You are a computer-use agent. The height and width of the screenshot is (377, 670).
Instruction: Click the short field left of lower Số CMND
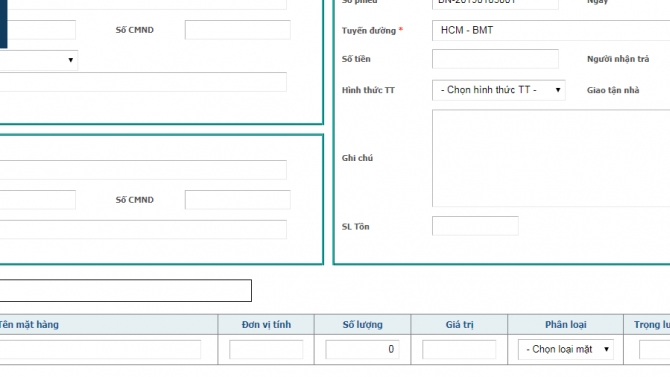point(38,200)
